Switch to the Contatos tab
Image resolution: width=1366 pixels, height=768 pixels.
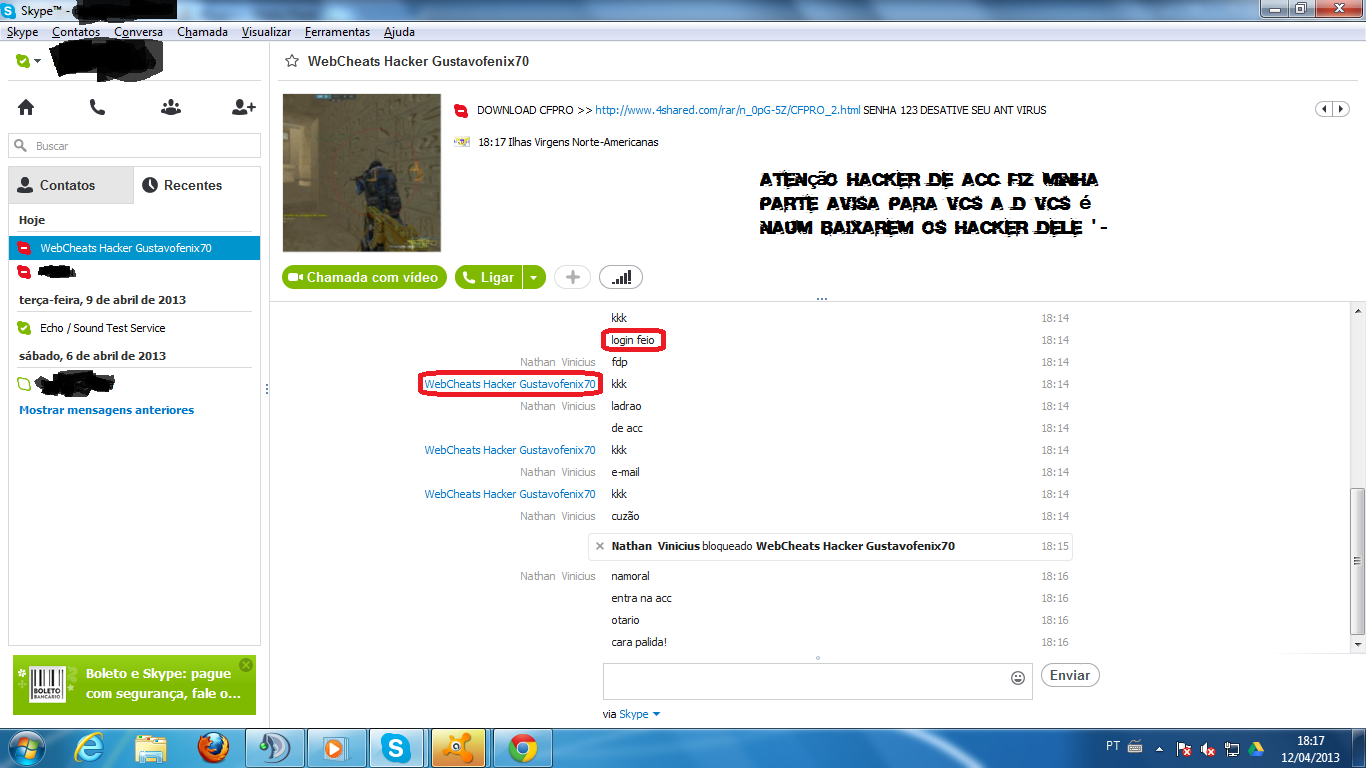coord(70,185)
